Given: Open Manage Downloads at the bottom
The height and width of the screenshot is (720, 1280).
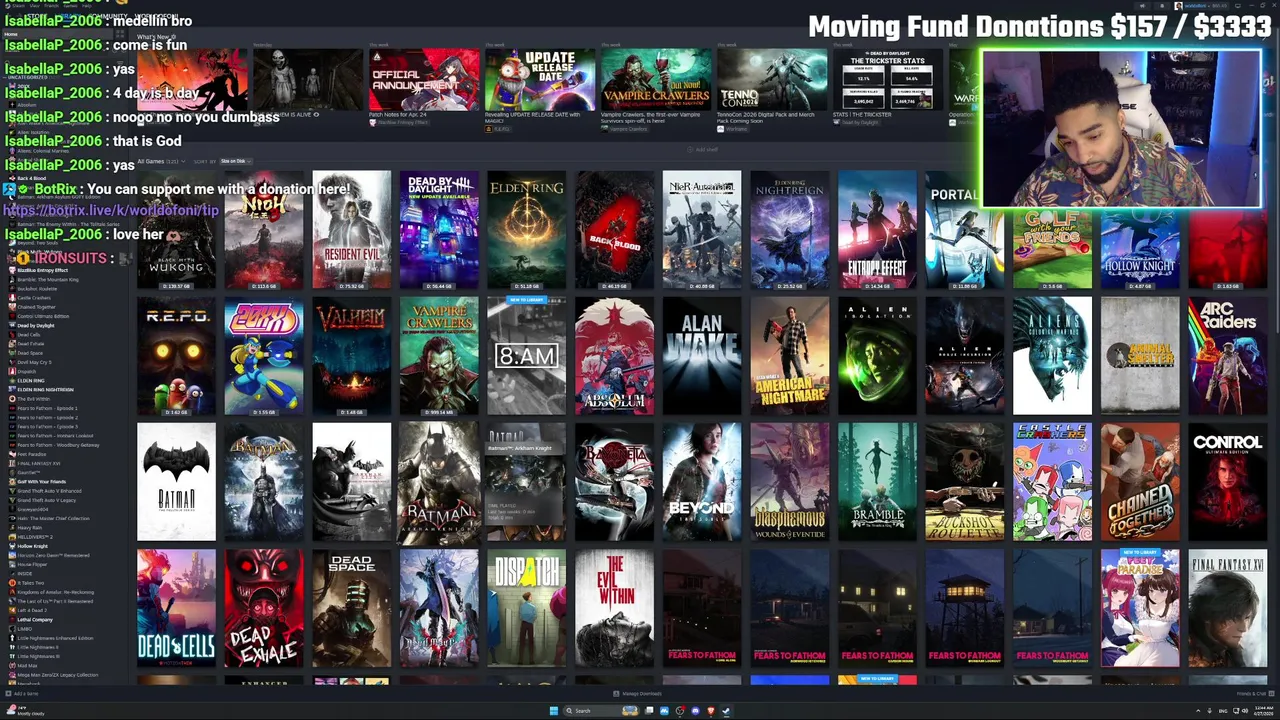Looking at the screenshot, I should click(637, 693).
